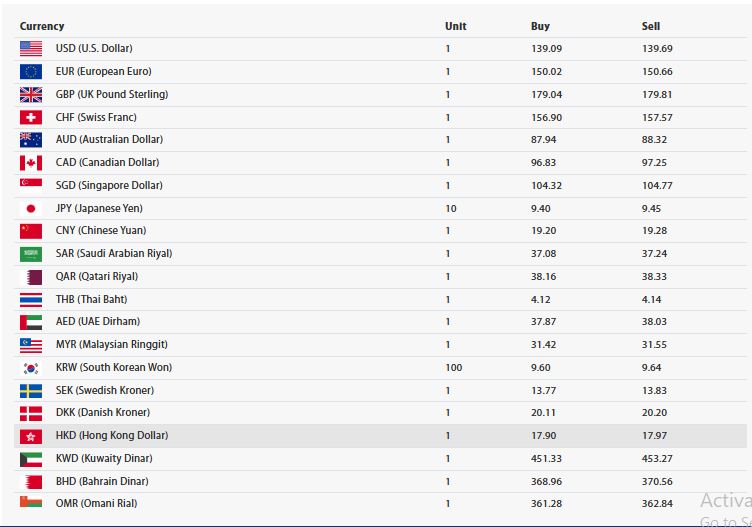
Task: Click the Currency column header
Action: (42, 26)
